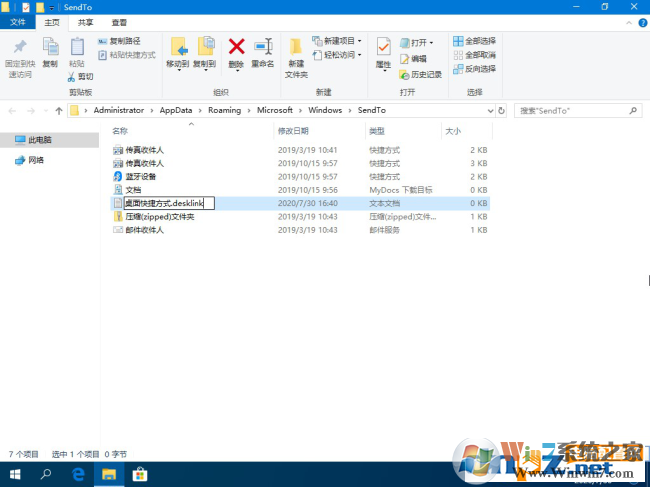
Task: Select Copy path (复制路径)
Action: [x=119, y=41]
